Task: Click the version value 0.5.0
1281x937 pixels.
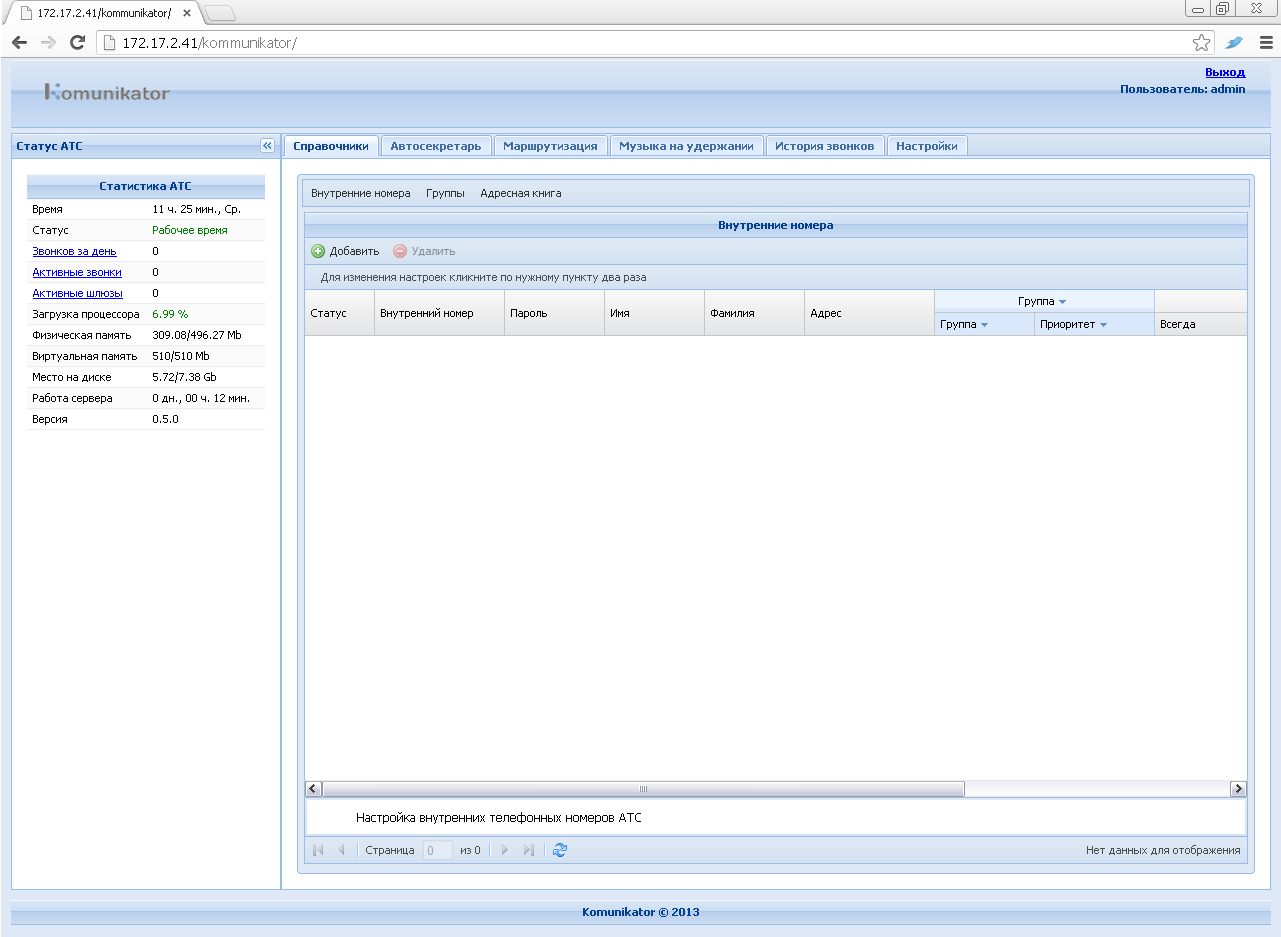Action: (x=166, y=419)
